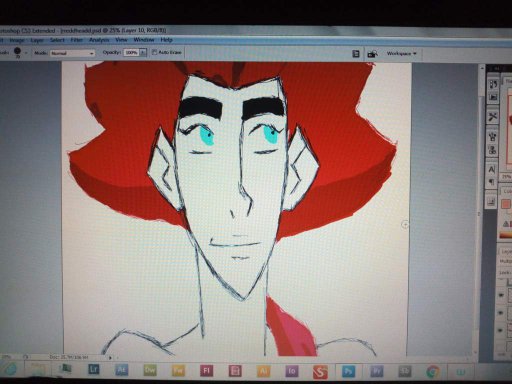The height and width of the screenshot is (384, 512).
Task: Open the Workspace dropdown menu
Action: point(402,53)
